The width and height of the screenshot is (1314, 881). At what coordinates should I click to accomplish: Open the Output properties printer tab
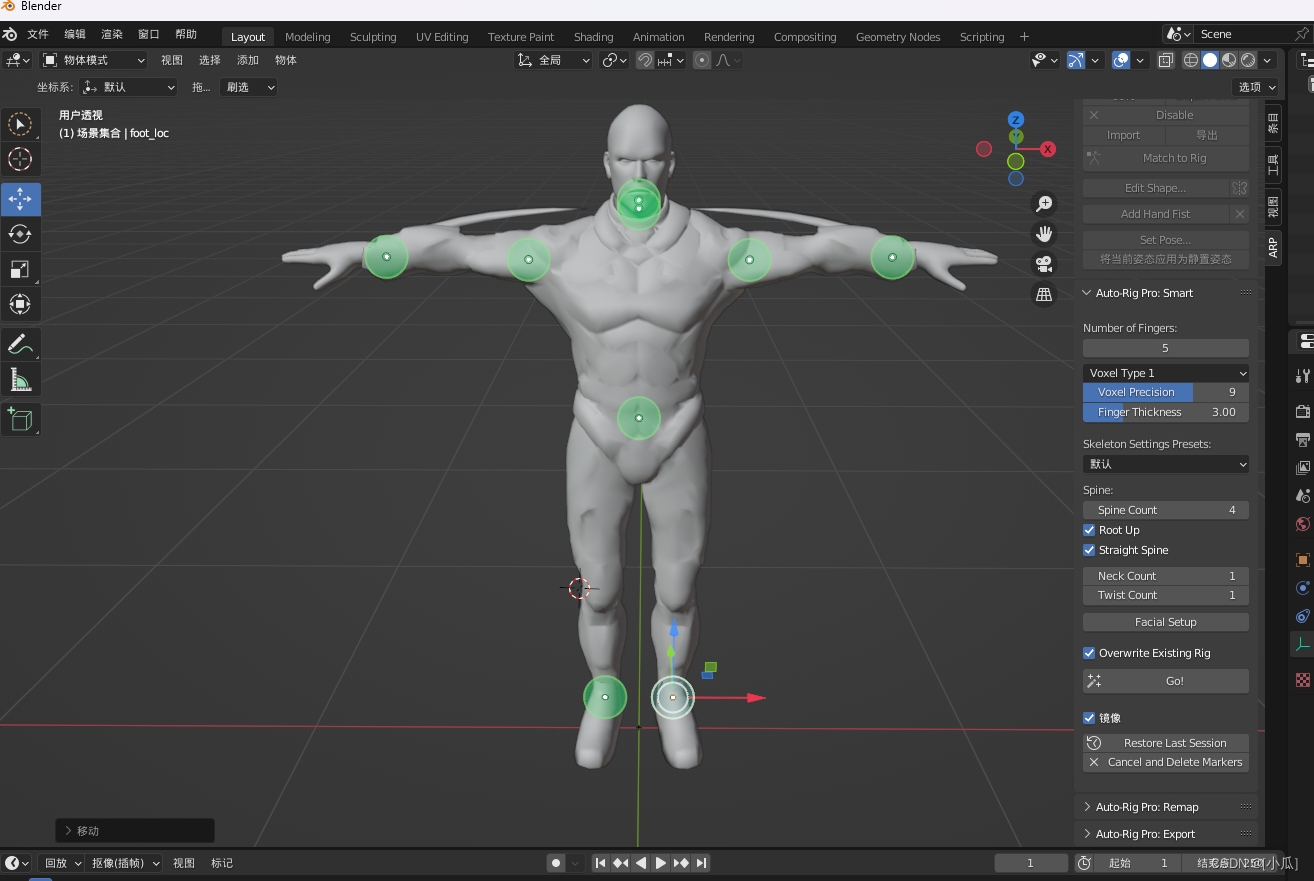click(1302, 439)
